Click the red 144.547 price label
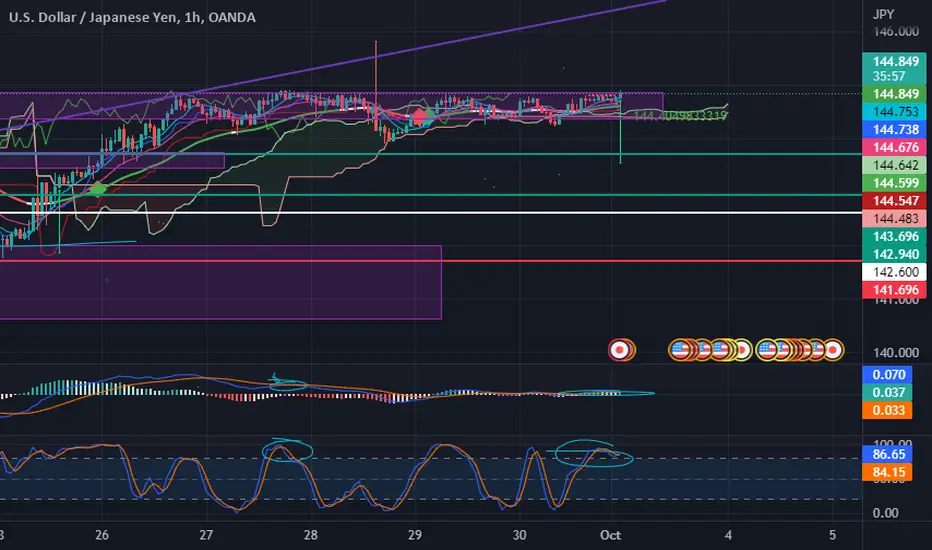The image size is (932, 550). [x=894, y=200]
